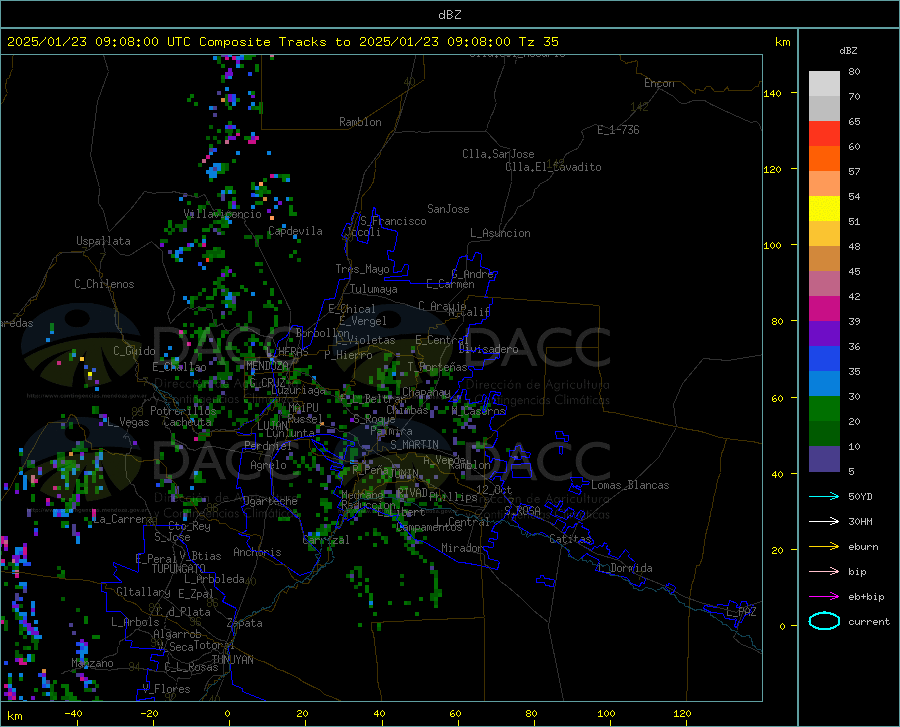Select the 5 dBZ slate purple swatch
900x727 pixels.
[824, 459]
